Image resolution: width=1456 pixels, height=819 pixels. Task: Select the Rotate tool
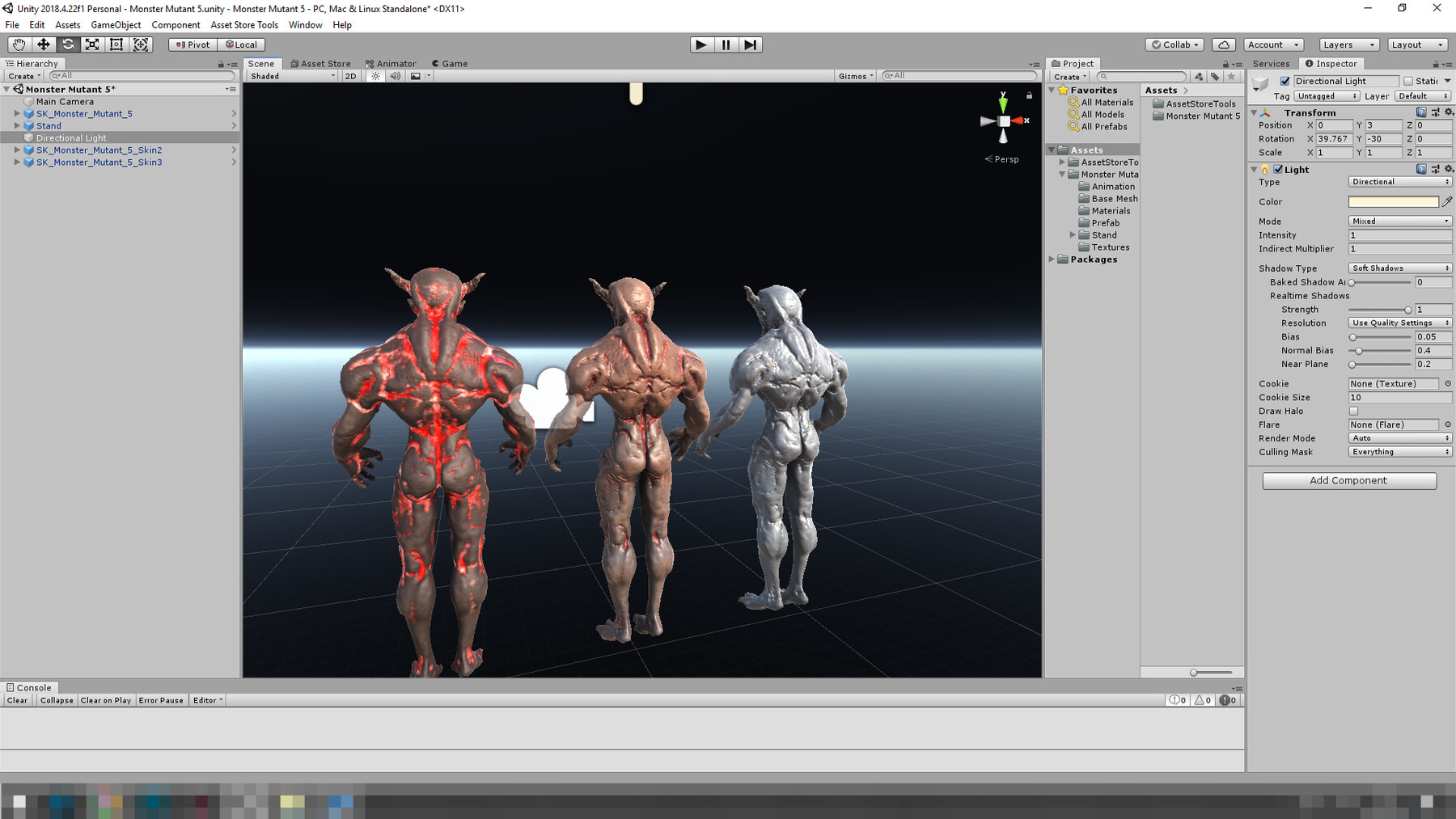(x=68, y=44)
